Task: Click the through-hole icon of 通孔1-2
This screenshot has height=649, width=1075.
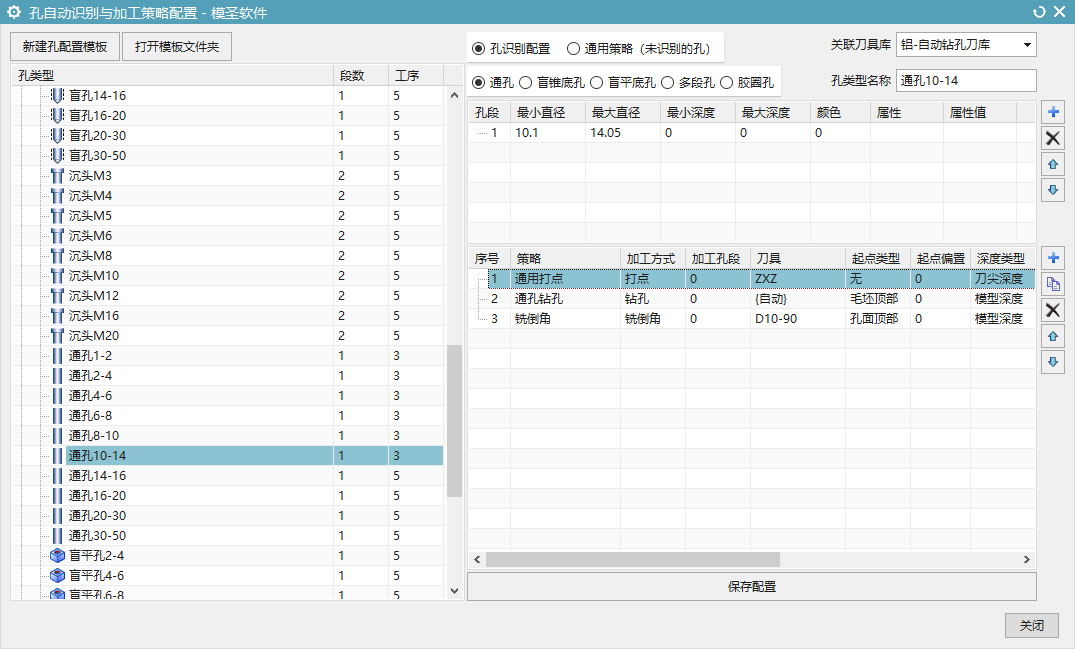Action: pyautogui.click(x=58, y=356)
